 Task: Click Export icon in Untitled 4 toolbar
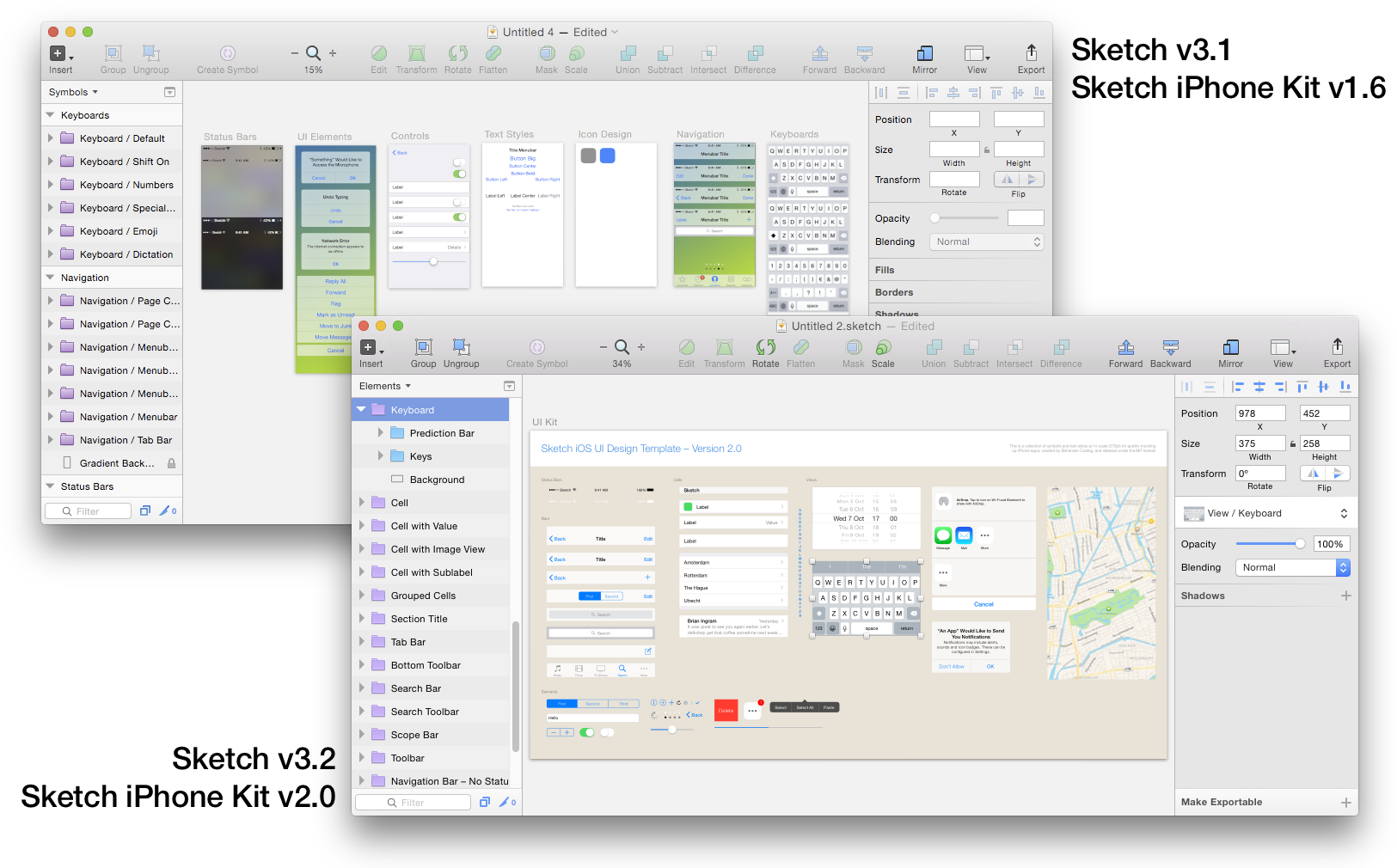[1032, 52]
